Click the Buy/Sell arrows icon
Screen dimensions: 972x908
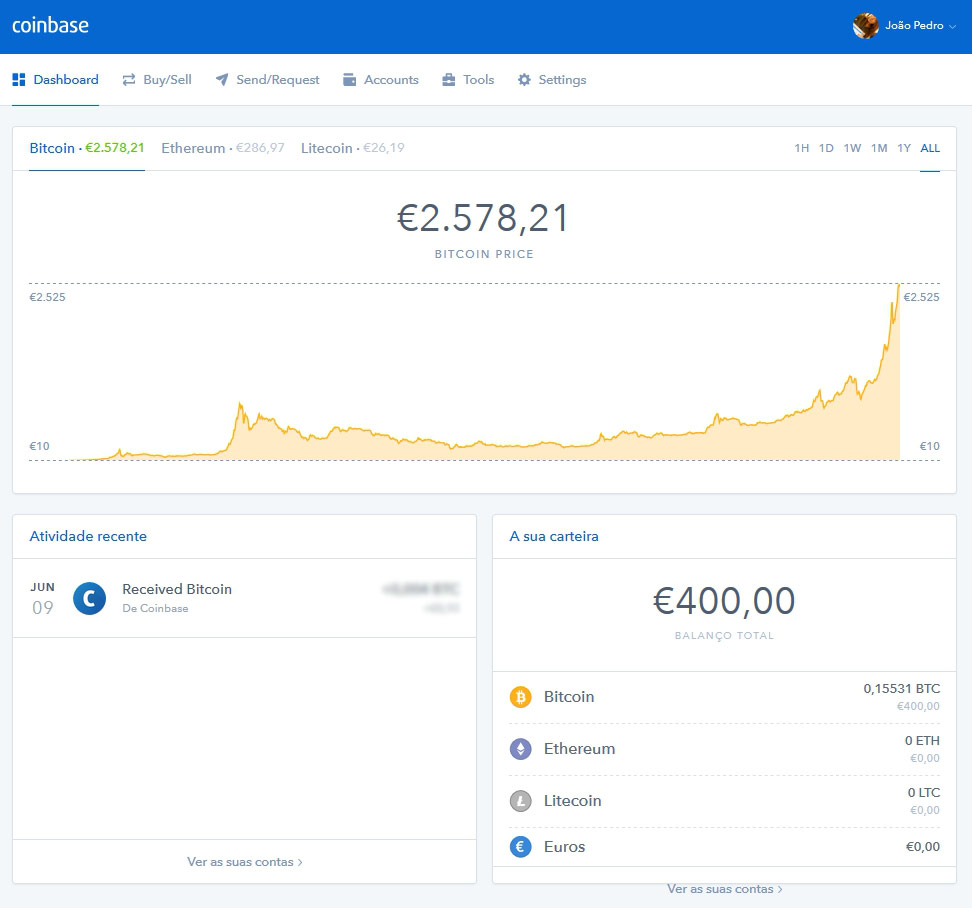pyautogui.click(x=129, y=79)
